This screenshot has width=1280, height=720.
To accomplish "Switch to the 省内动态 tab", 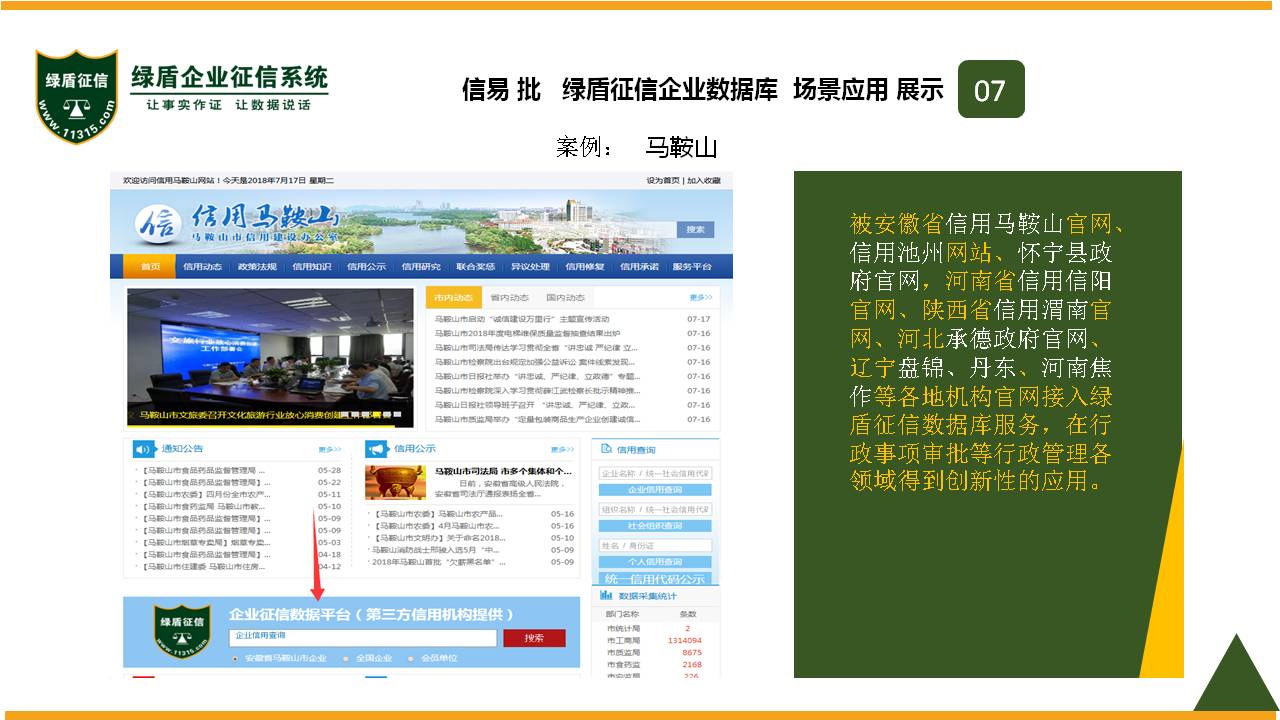I will (509, 297).
